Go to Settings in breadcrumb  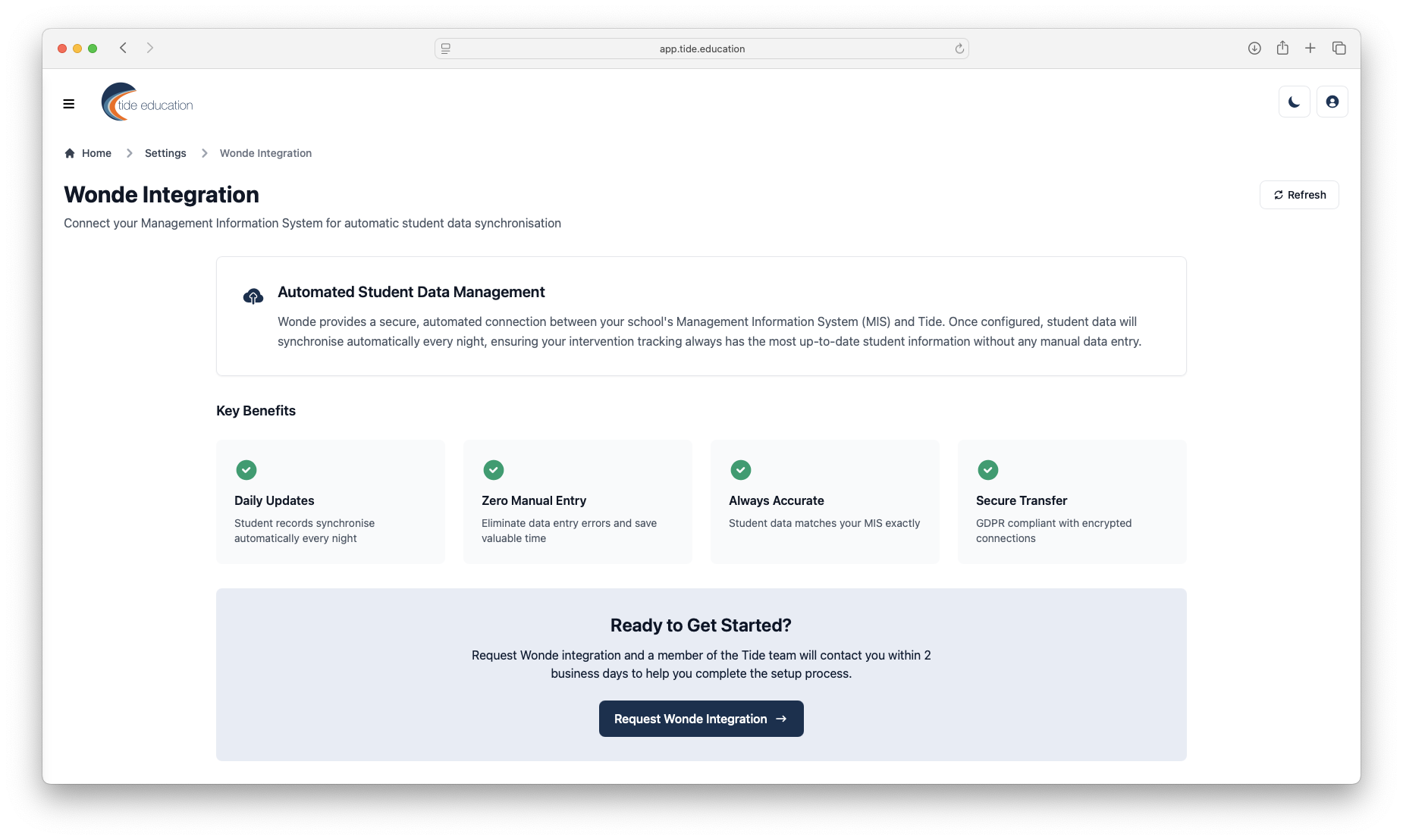click(x=165, y=153)
